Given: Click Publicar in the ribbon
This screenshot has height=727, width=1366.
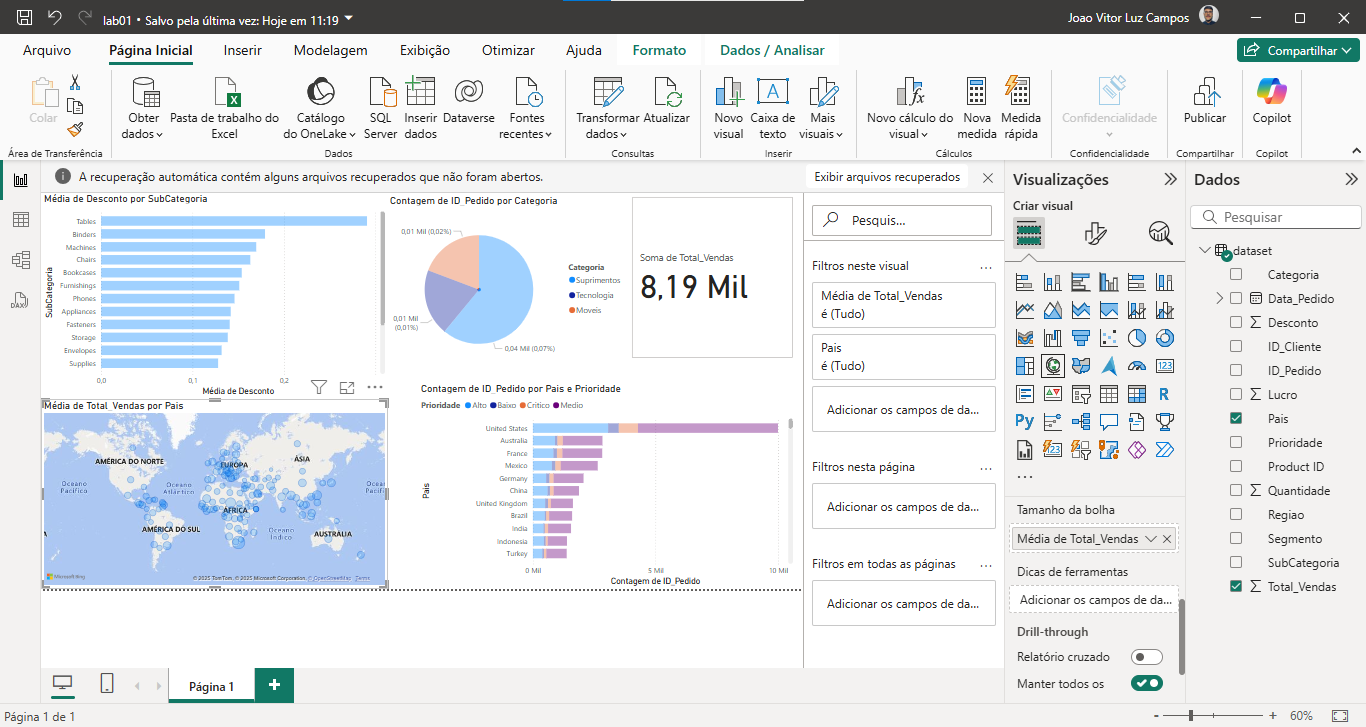Looking at the screenshot, I should (x=1205, y=101).
